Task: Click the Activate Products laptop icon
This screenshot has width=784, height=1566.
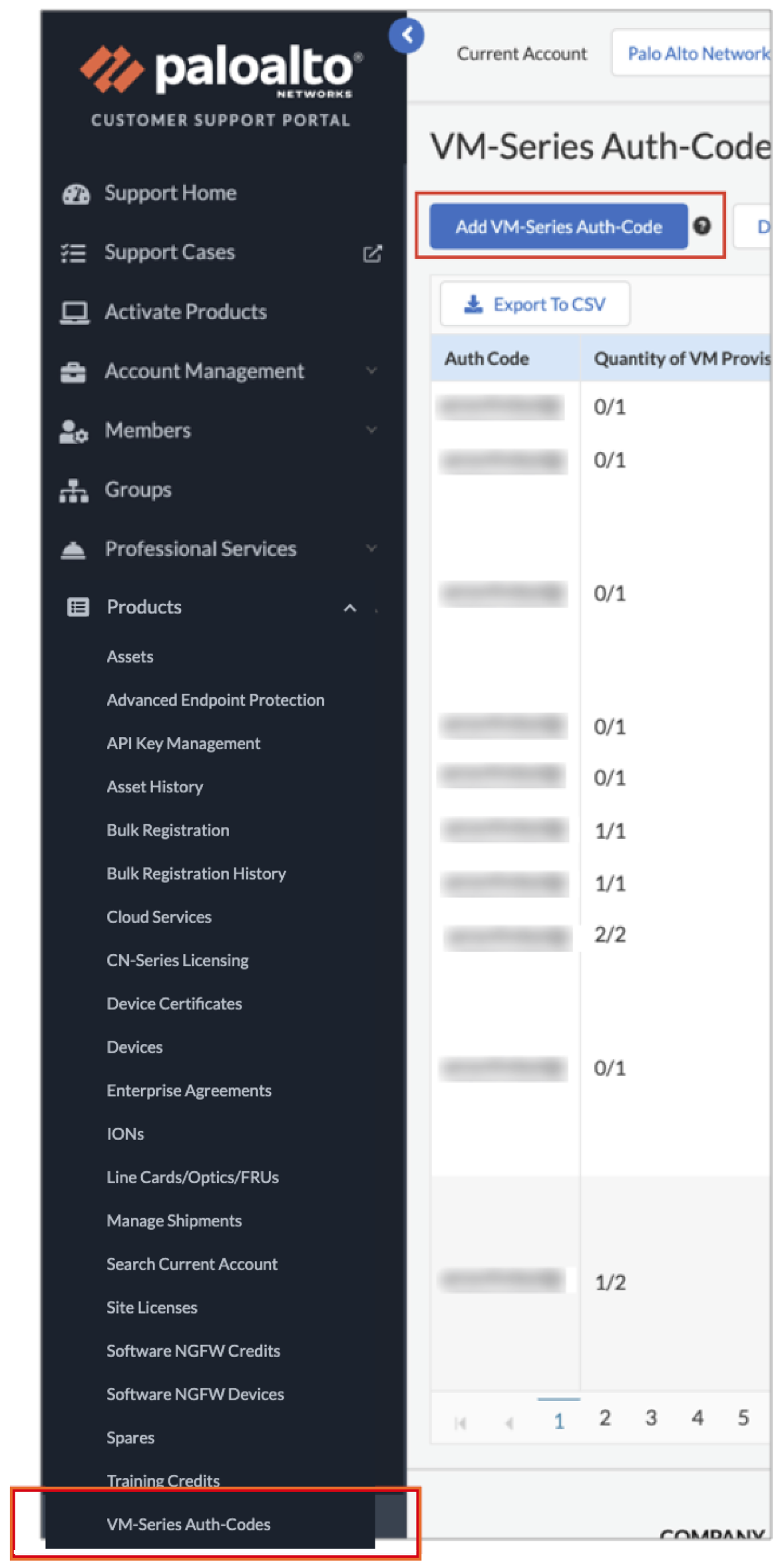Action: (74, 312)
